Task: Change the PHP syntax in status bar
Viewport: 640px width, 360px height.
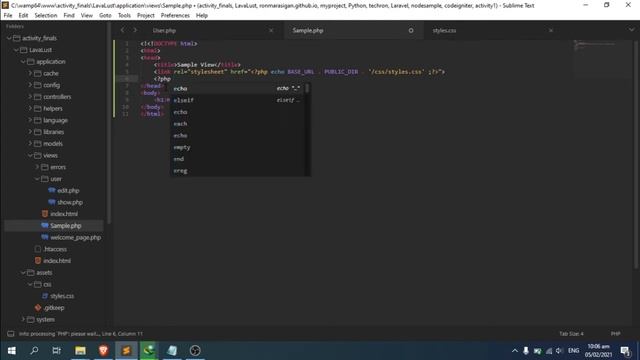Action: [x=616, y=334]
